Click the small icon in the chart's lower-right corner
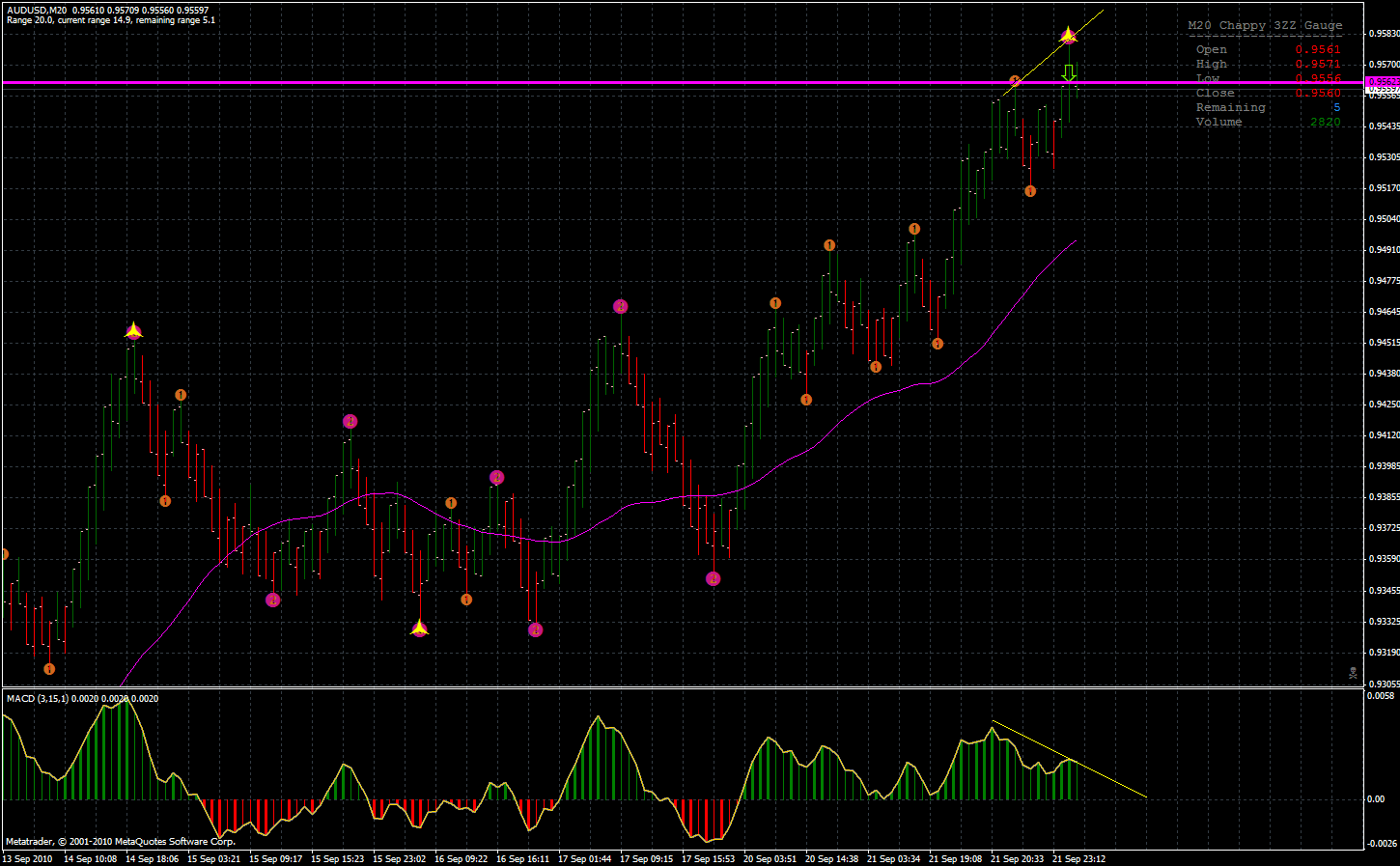The image size is (1400, 866). 1353,673
